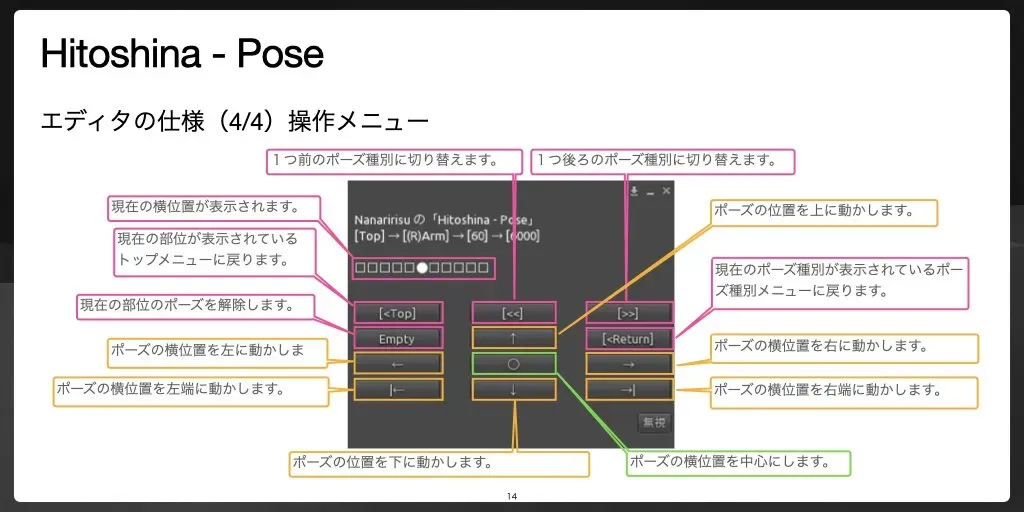This screenshot has width=1024, height=512.
Task: Click the filled circle in the position indicator
Action: (x=422, y=267)
